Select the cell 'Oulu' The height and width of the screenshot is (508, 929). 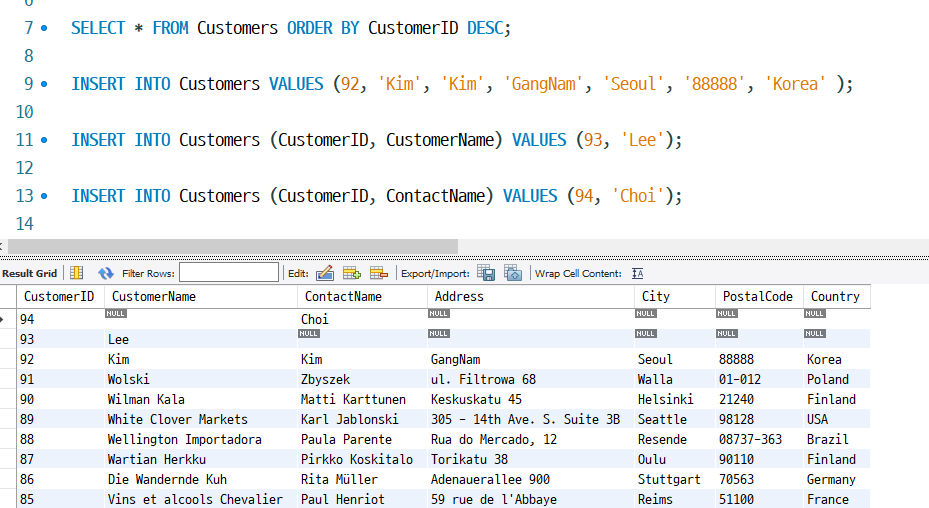click(x=674, y=459)
